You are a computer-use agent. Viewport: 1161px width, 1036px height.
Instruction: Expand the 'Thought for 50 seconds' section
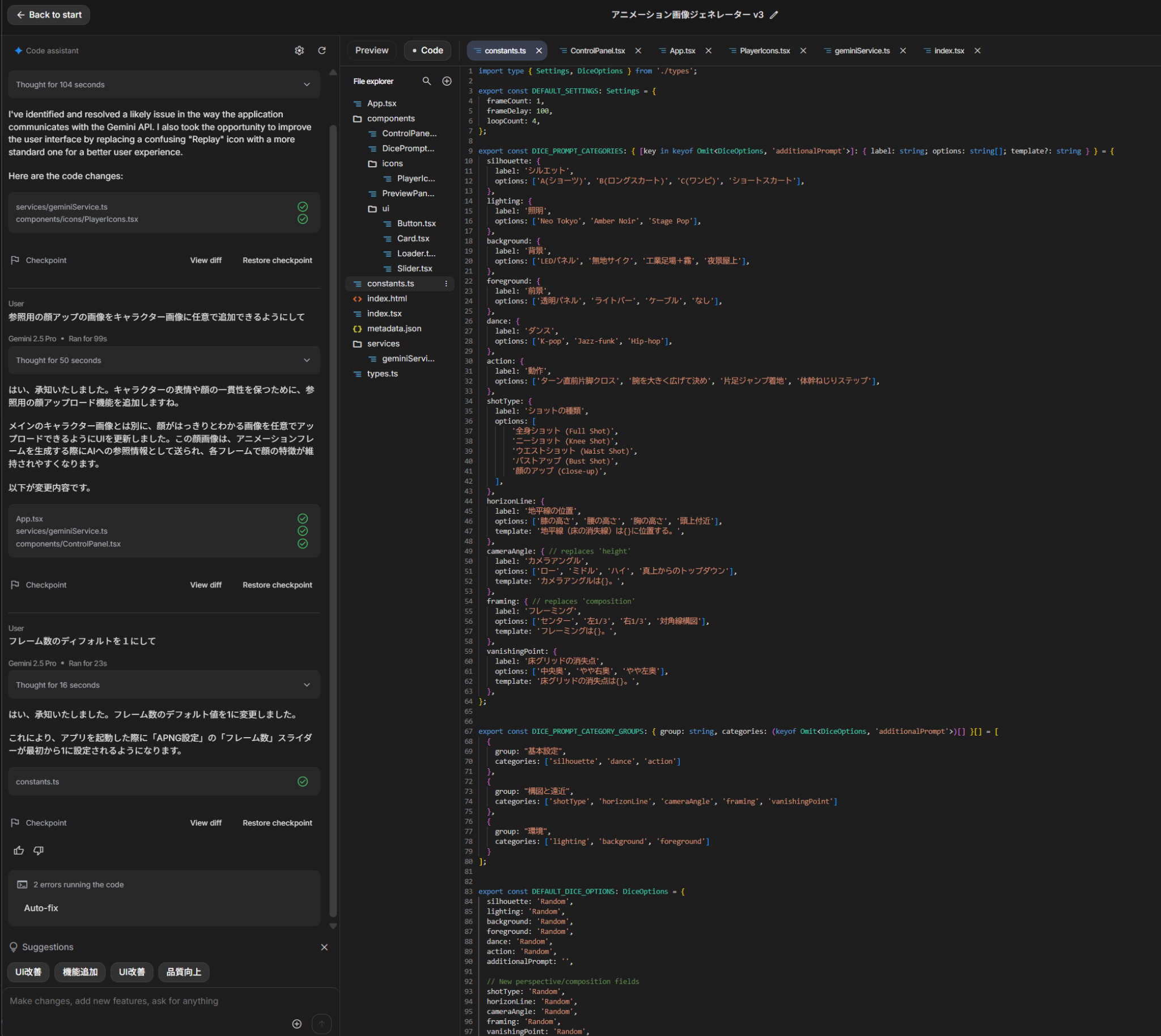click(x=164, y=360)
